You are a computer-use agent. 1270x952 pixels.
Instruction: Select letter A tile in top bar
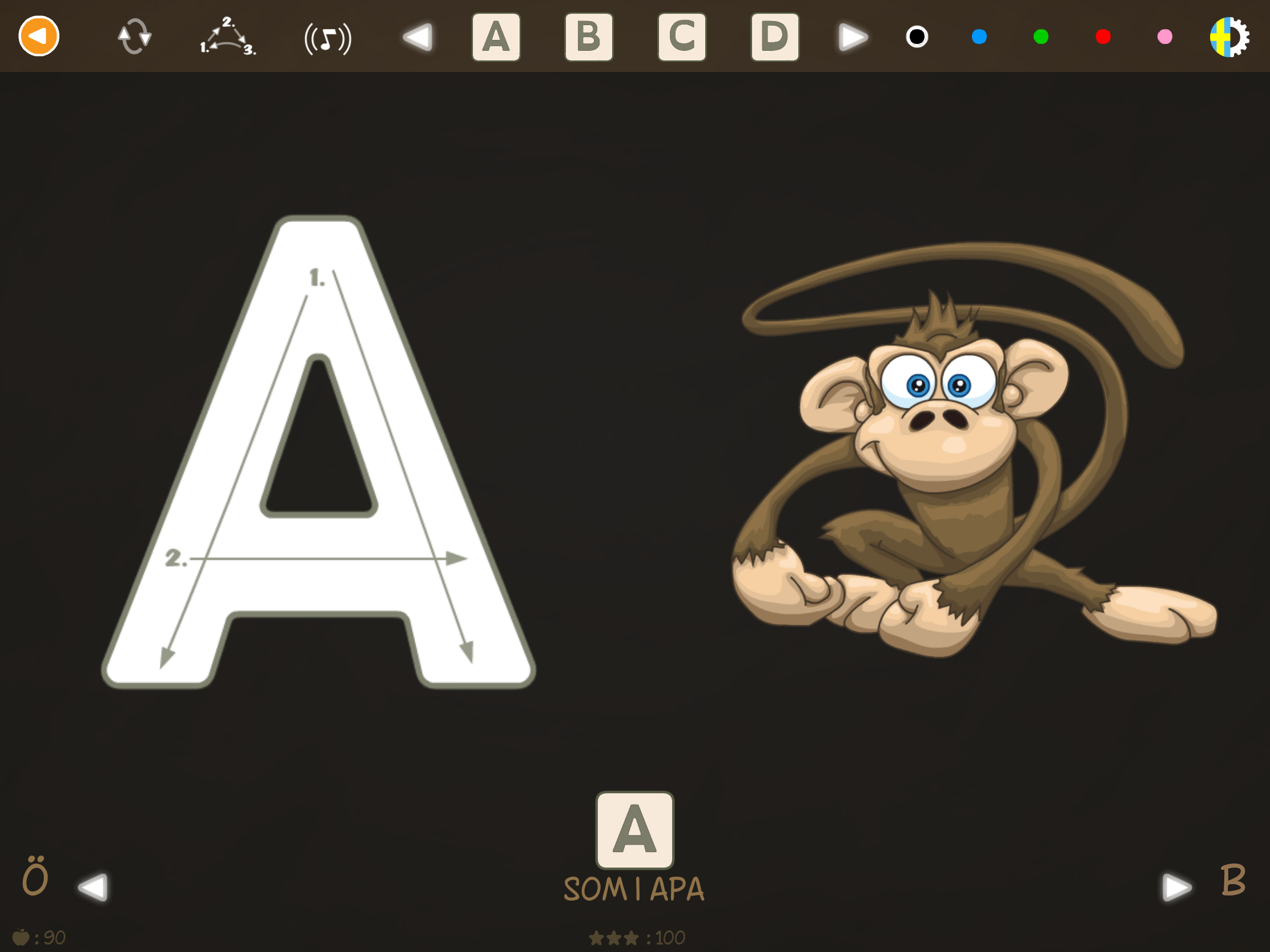[x=496, y=37]
